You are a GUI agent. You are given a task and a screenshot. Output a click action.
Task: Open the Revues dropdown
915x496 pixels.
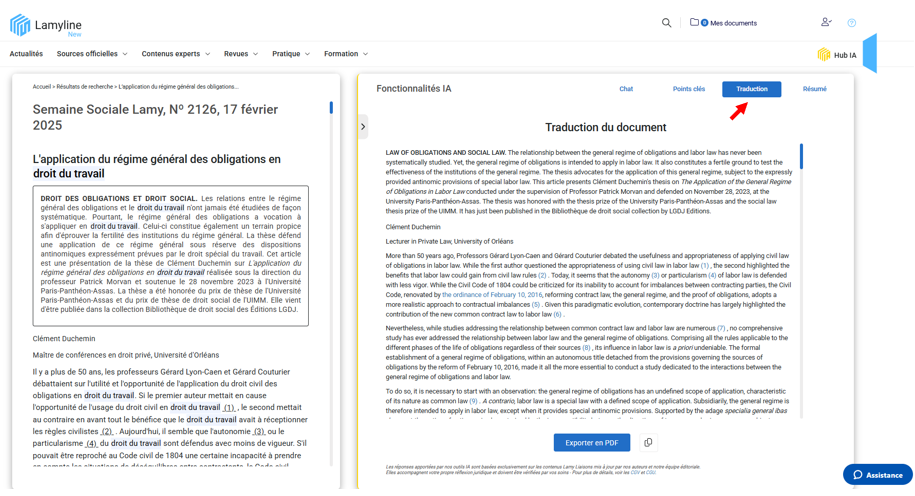click(x=240, y=54)
